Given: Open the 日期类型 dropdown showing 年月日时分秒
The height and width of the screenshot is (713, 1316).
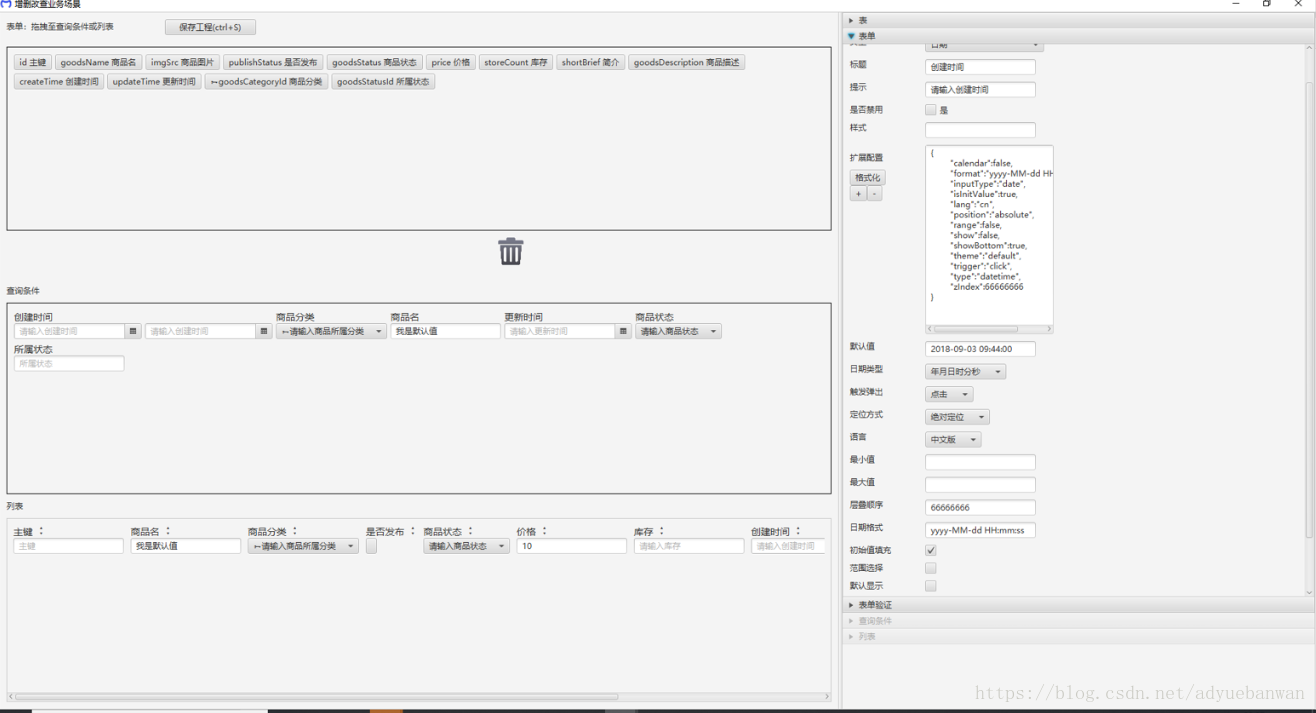Looking at the screenshot, I should tap(964, 371).
